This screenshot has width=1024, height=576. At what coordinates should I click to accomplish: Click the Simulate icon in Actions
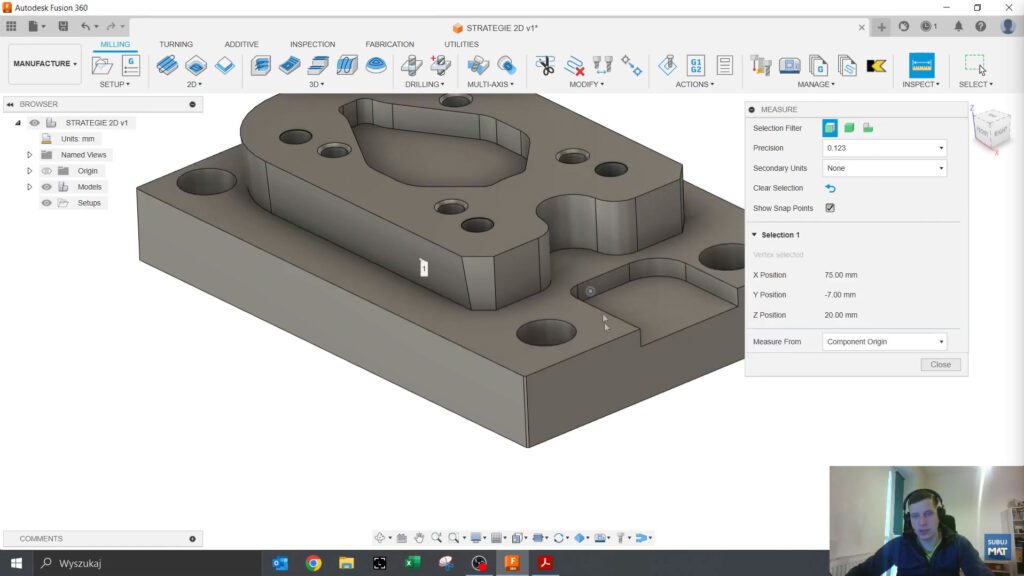tap(667, 66)
